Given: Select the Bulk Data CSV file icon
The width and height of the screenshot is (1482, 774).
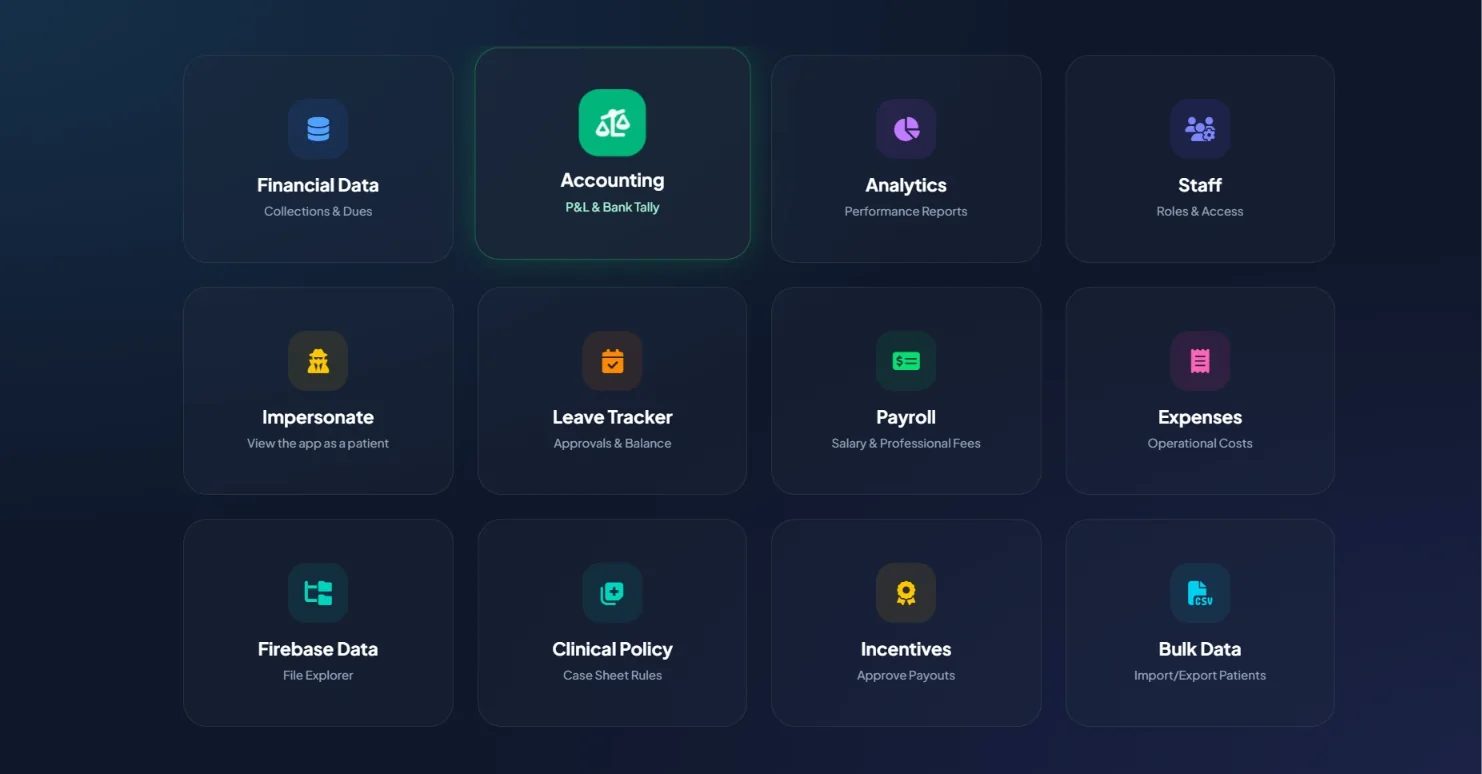Looking at the screenshot, I should tap(1200, 593).
